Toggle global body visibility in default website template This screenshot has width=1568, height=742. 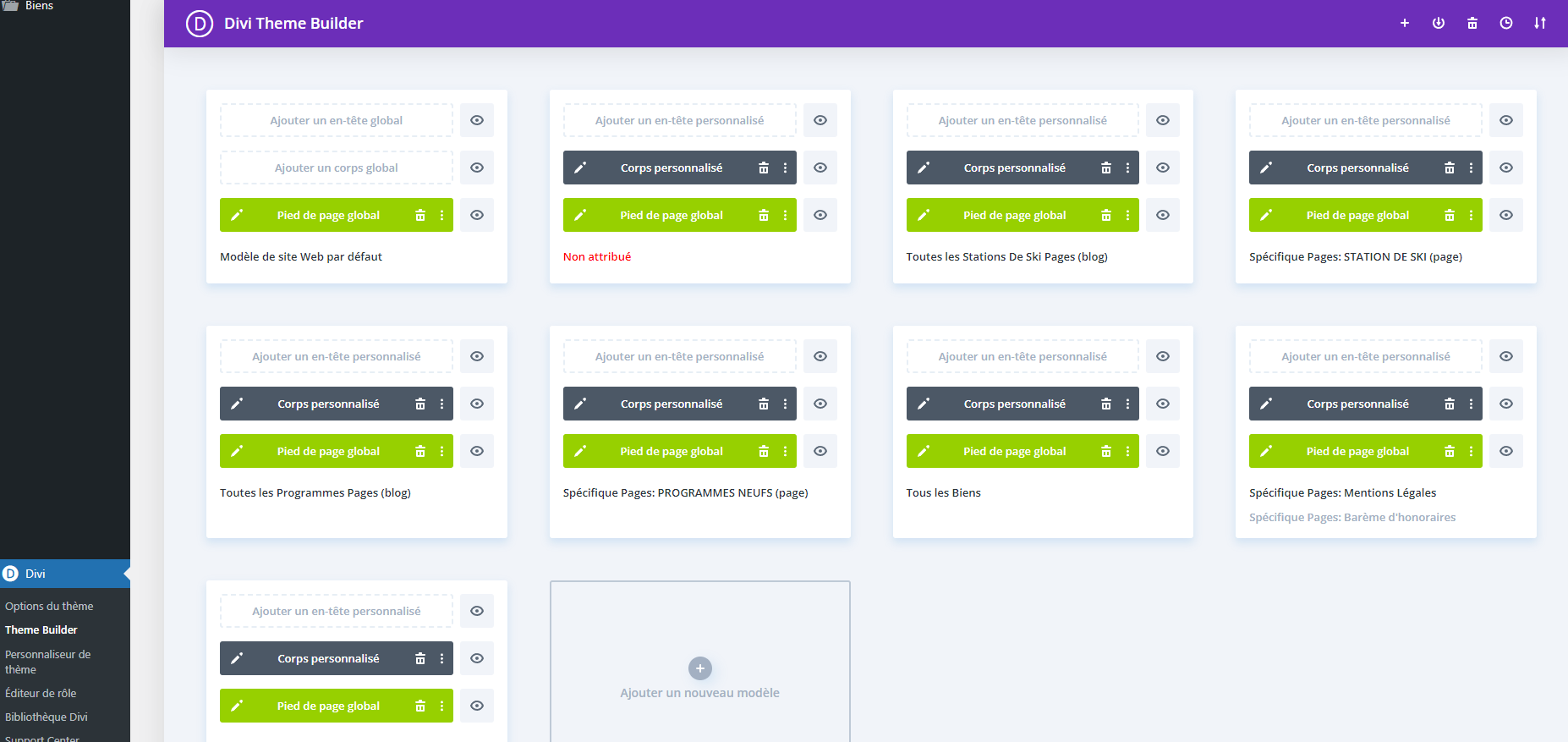477,168
